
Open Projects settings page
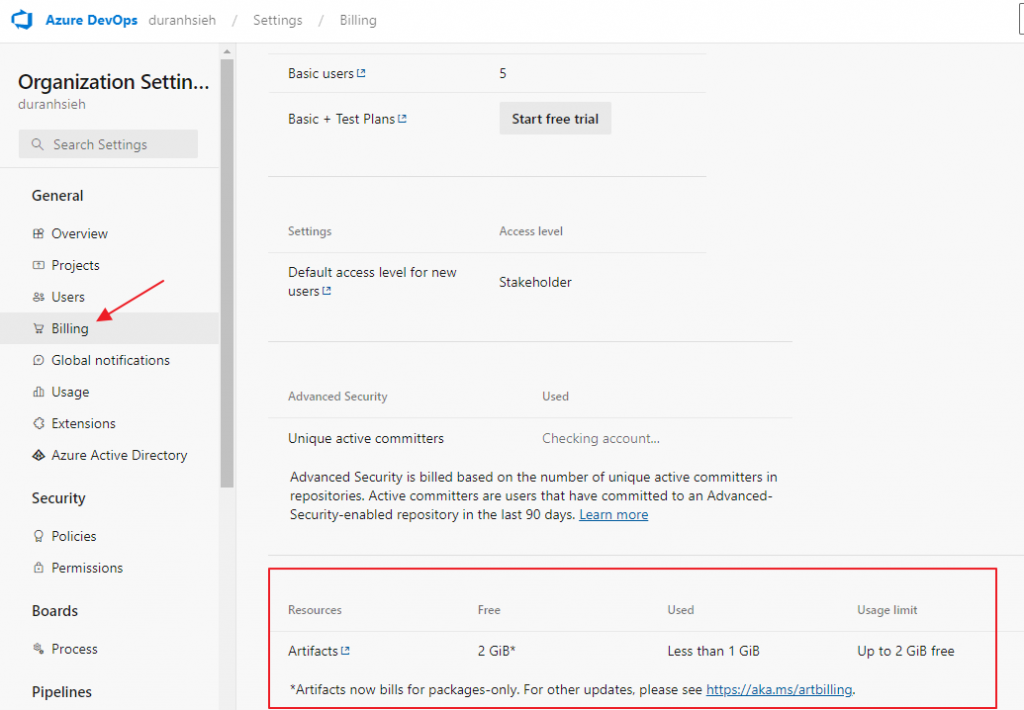[x=75, y=265]
